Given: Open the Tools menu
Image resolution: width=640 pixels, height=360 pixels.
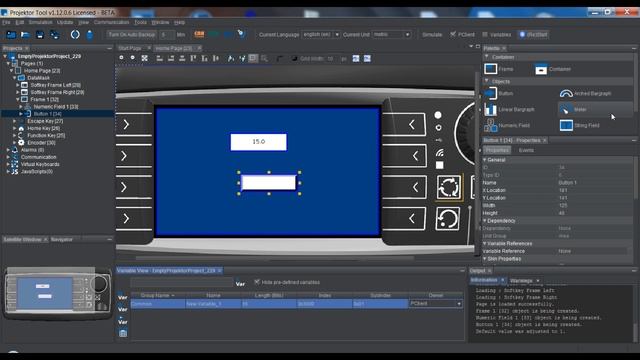Looking at the screenshot, I should click(140, 22).
